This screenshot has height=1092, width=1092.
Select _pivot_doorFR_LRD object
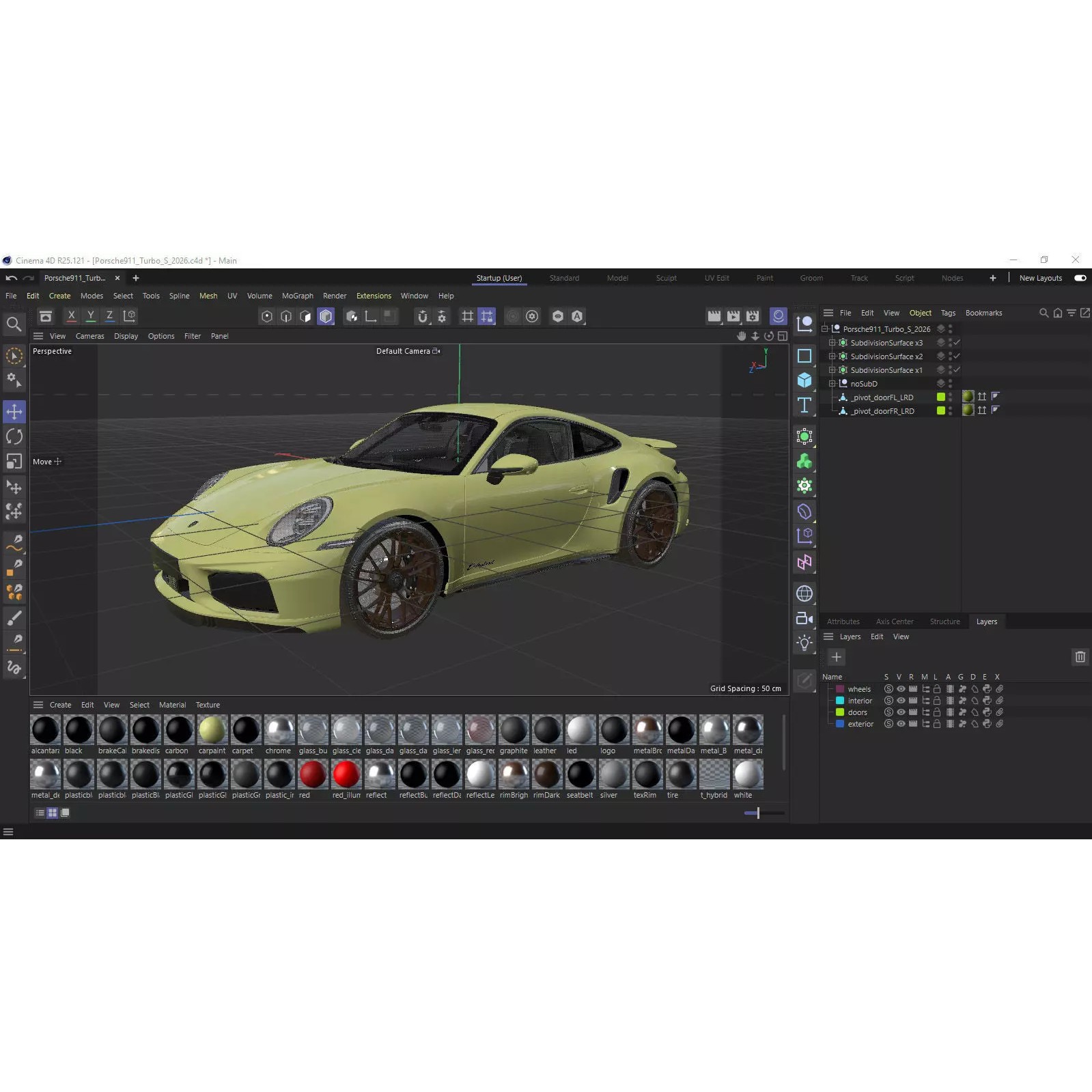pyautogui.click(x=882, y=411)
